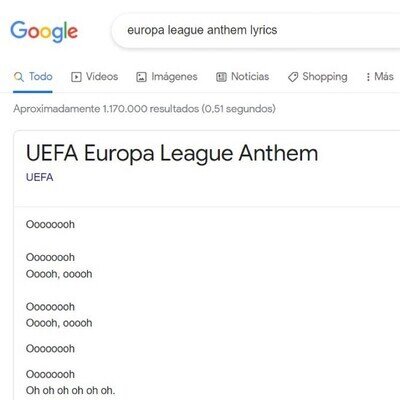Click the 'Oh oh oh oh oh oh.' line
The height and width of the screenshot is (400, 400).
pos(70,390)
